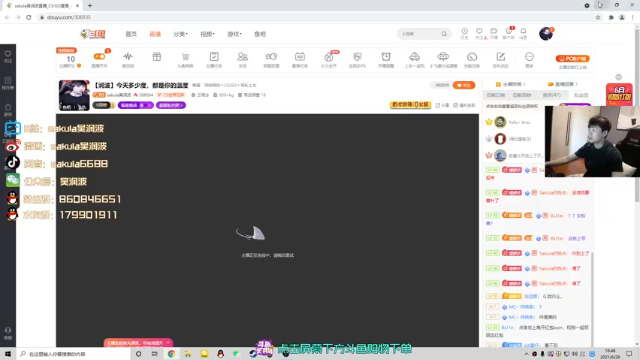Screen dimensions: 640x360
Task: Open the streamer avatar thumbnail
Action: (74, 95)
